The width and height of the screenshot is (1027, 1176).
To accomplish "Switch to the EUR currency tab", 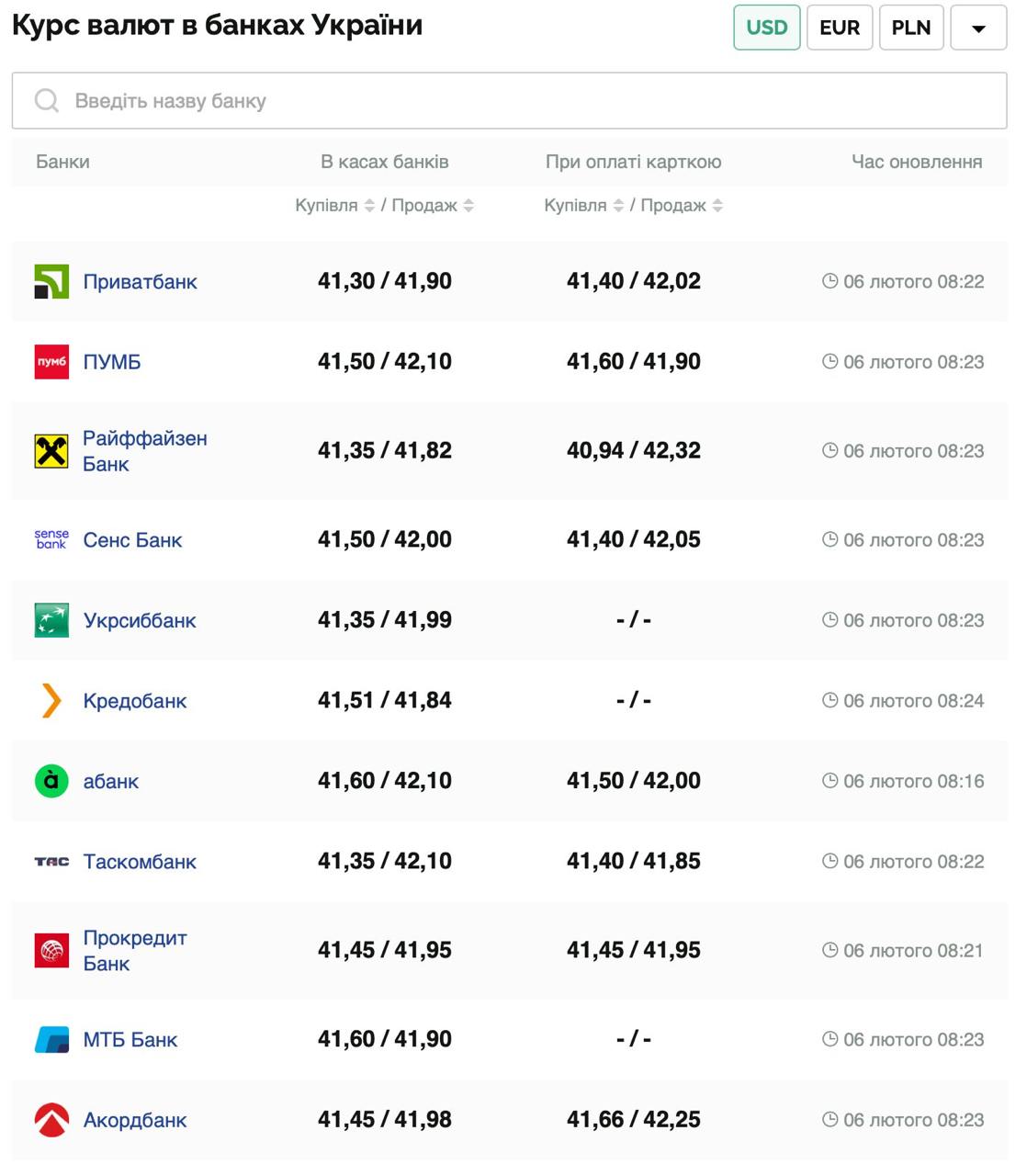I will coord(839,28).
